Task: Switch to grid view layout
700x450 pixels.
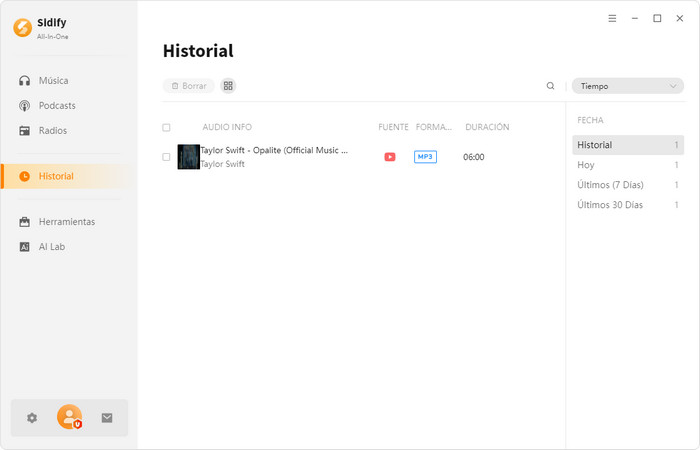Action: 228,86
